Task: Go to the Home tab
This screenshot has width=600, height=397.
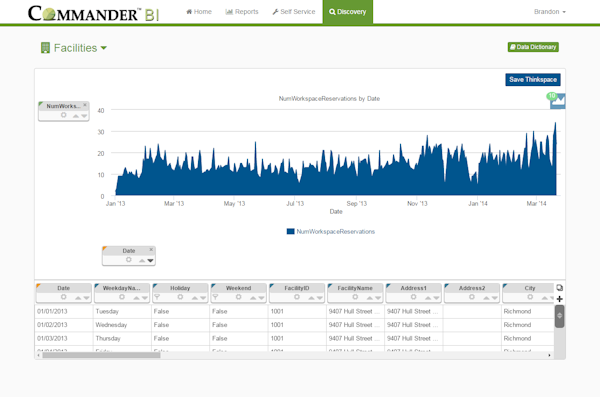Action: [199, 12]
